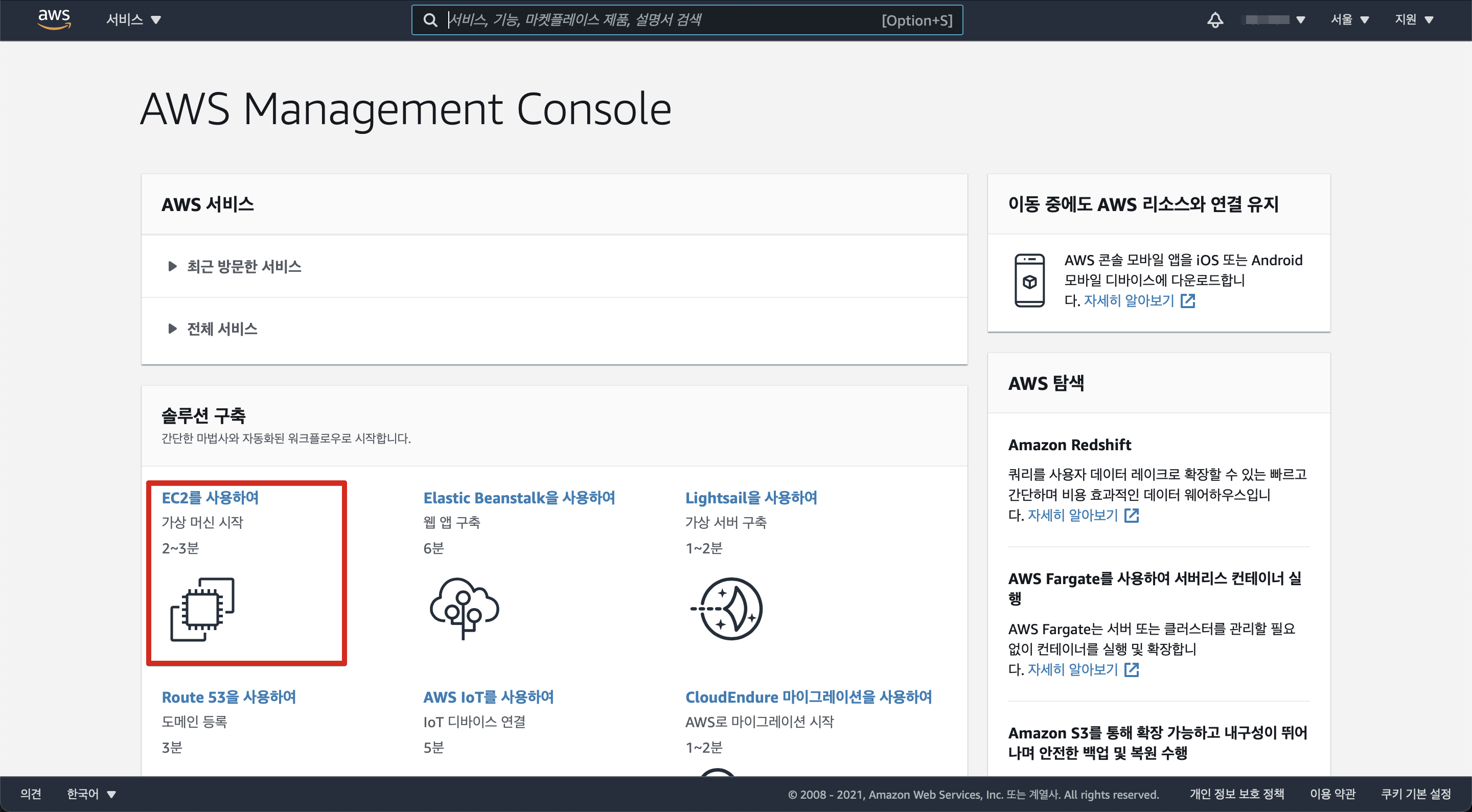Click the search magnifier icon
1472x812 pixels.
430,20
